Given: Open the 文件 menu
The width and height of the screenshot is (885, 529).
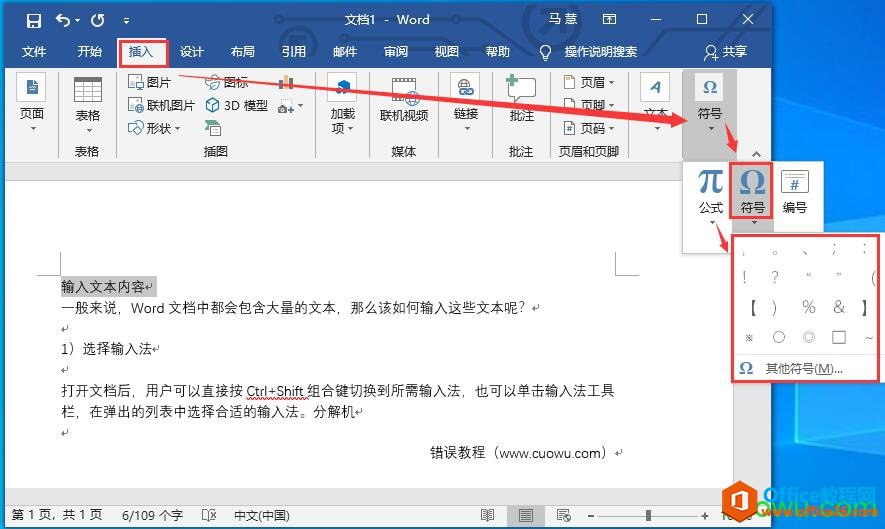Looking at the screenshot, I should pyautogui.click(x=34, y=52).
